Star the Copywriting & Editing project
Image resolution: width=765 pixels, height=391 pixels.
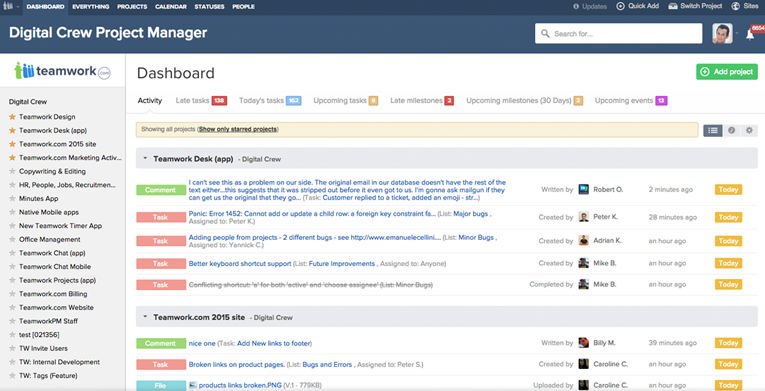tap(12, 171)
